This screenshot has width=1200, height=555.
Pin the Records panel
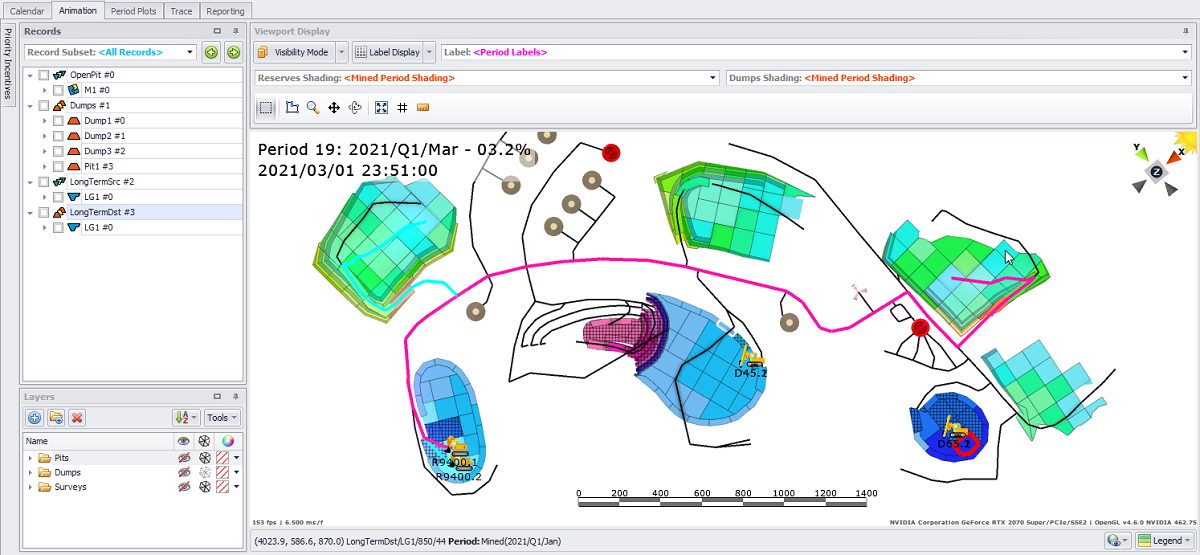tap(236, 31)
